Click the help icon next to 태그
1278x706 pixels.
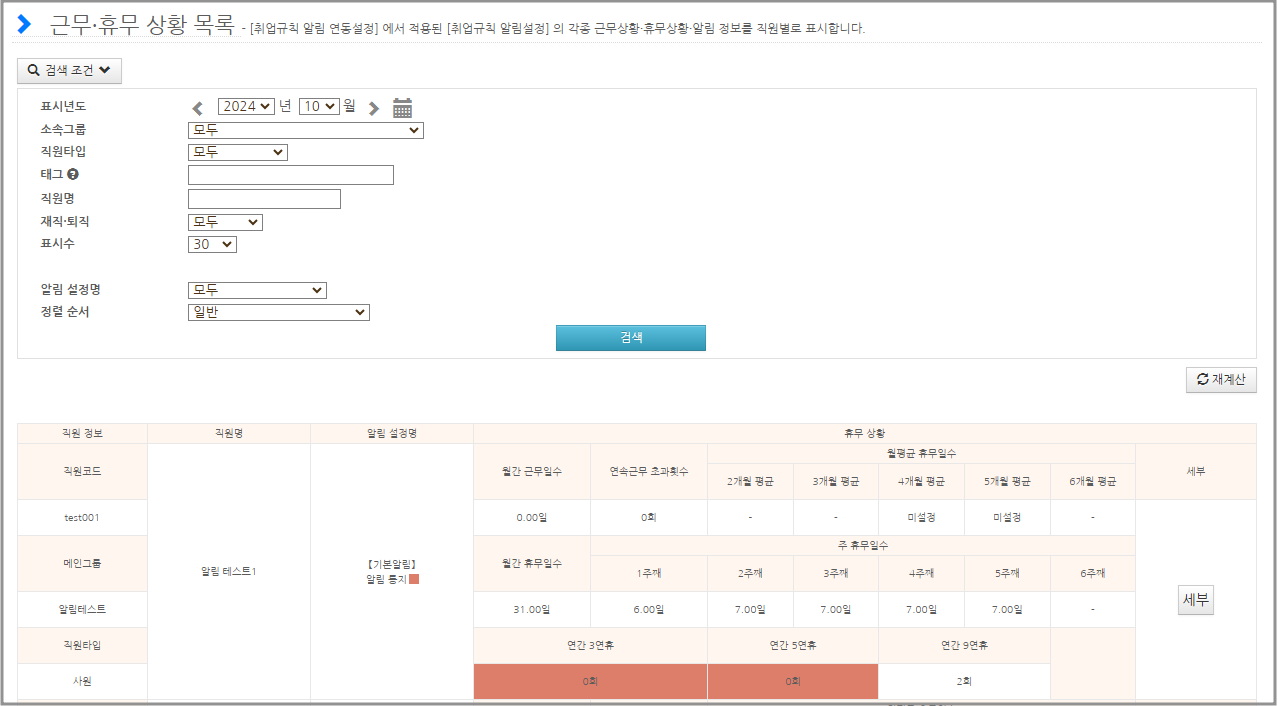(x=73, y=175)
